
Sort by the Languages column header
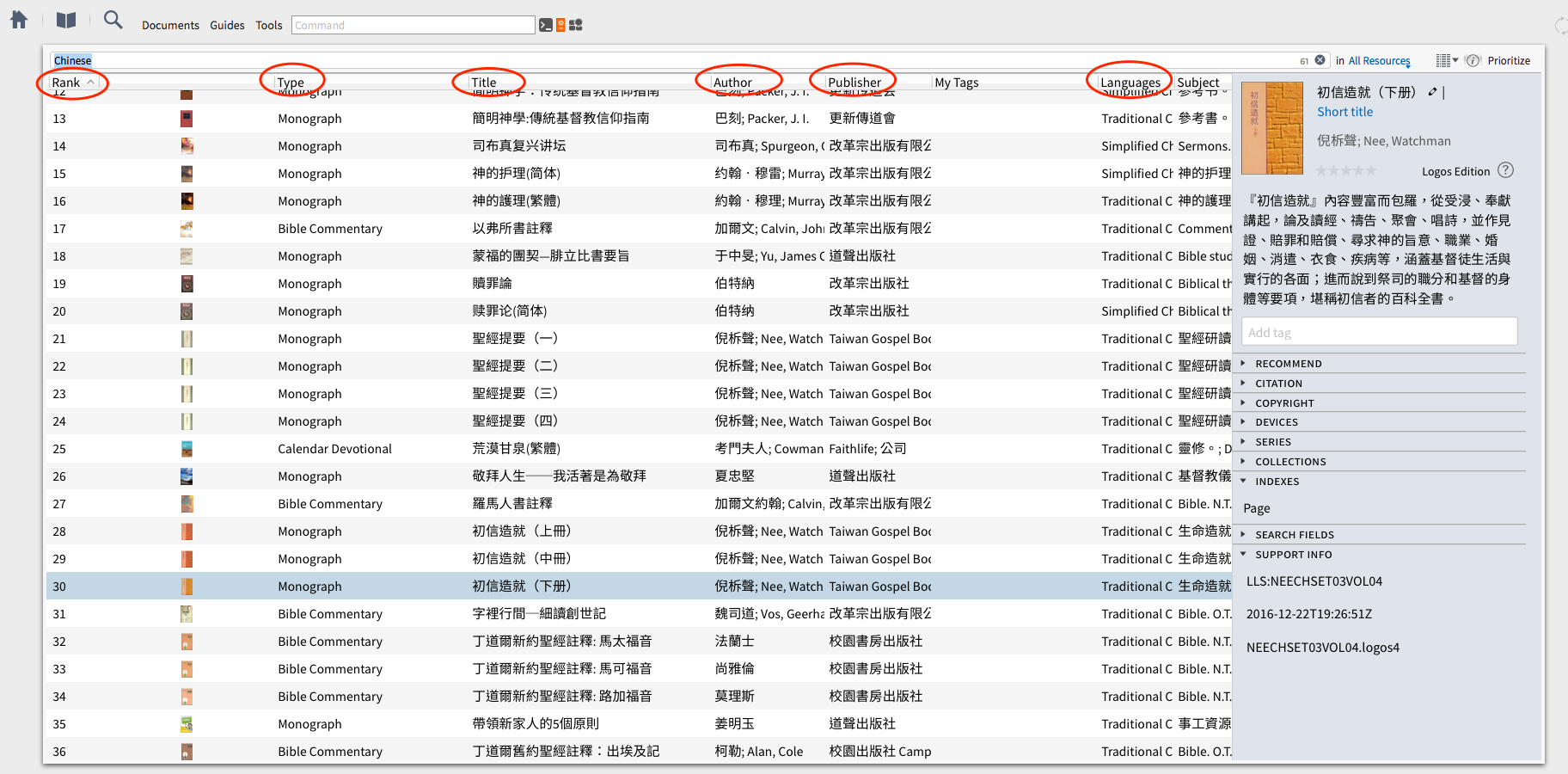tap(1130, 83)
